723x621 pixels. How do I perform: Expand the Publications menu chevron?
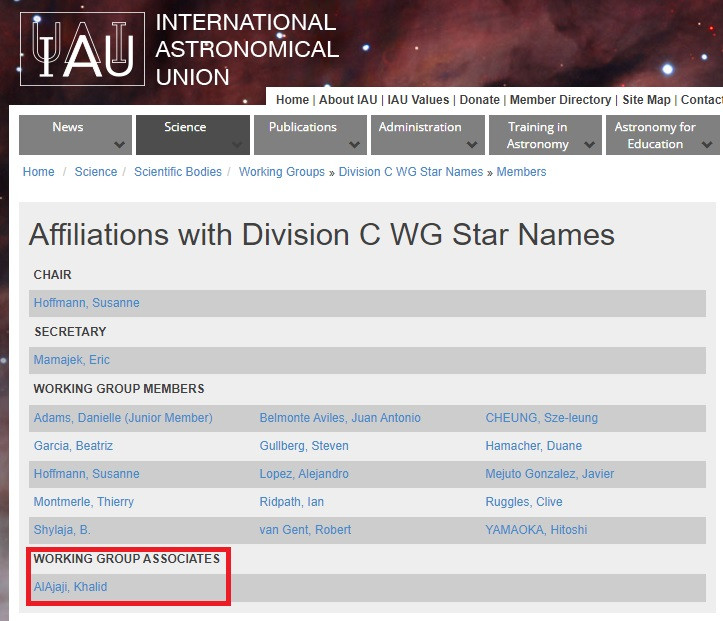click(x=354, y=145)
